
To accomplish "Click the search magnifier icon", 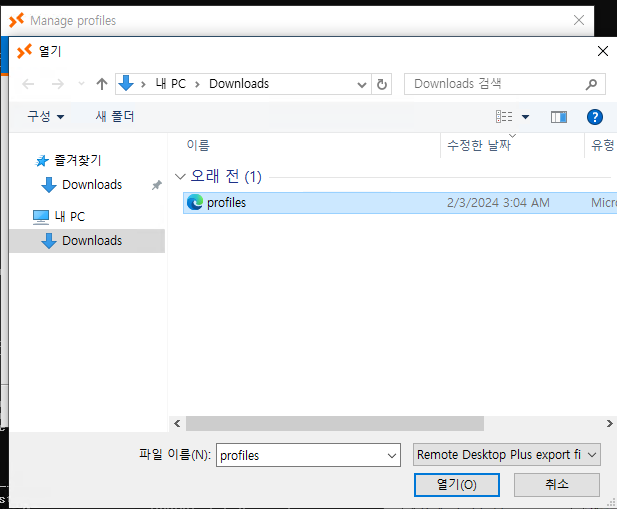I will [591, 84].
